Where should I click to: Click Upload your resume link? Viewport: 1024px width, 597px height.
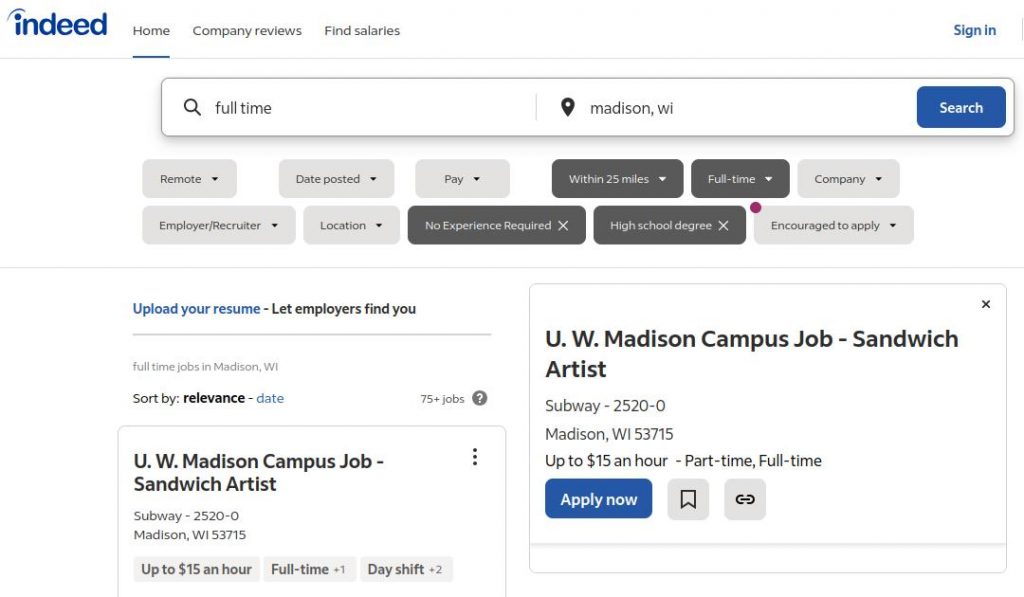click(x=196, y=308)
